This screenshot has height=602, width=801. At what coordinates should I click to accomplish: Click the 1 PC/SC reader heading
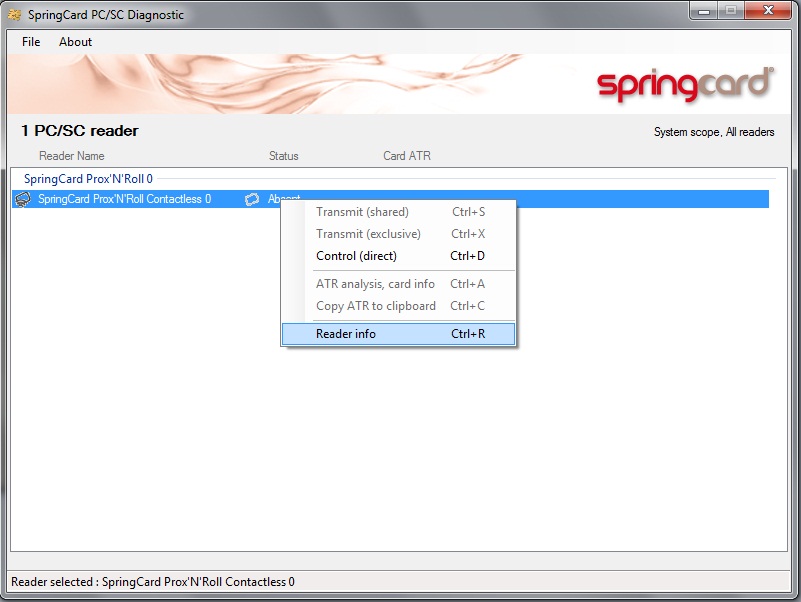click(x=80, y=131)
